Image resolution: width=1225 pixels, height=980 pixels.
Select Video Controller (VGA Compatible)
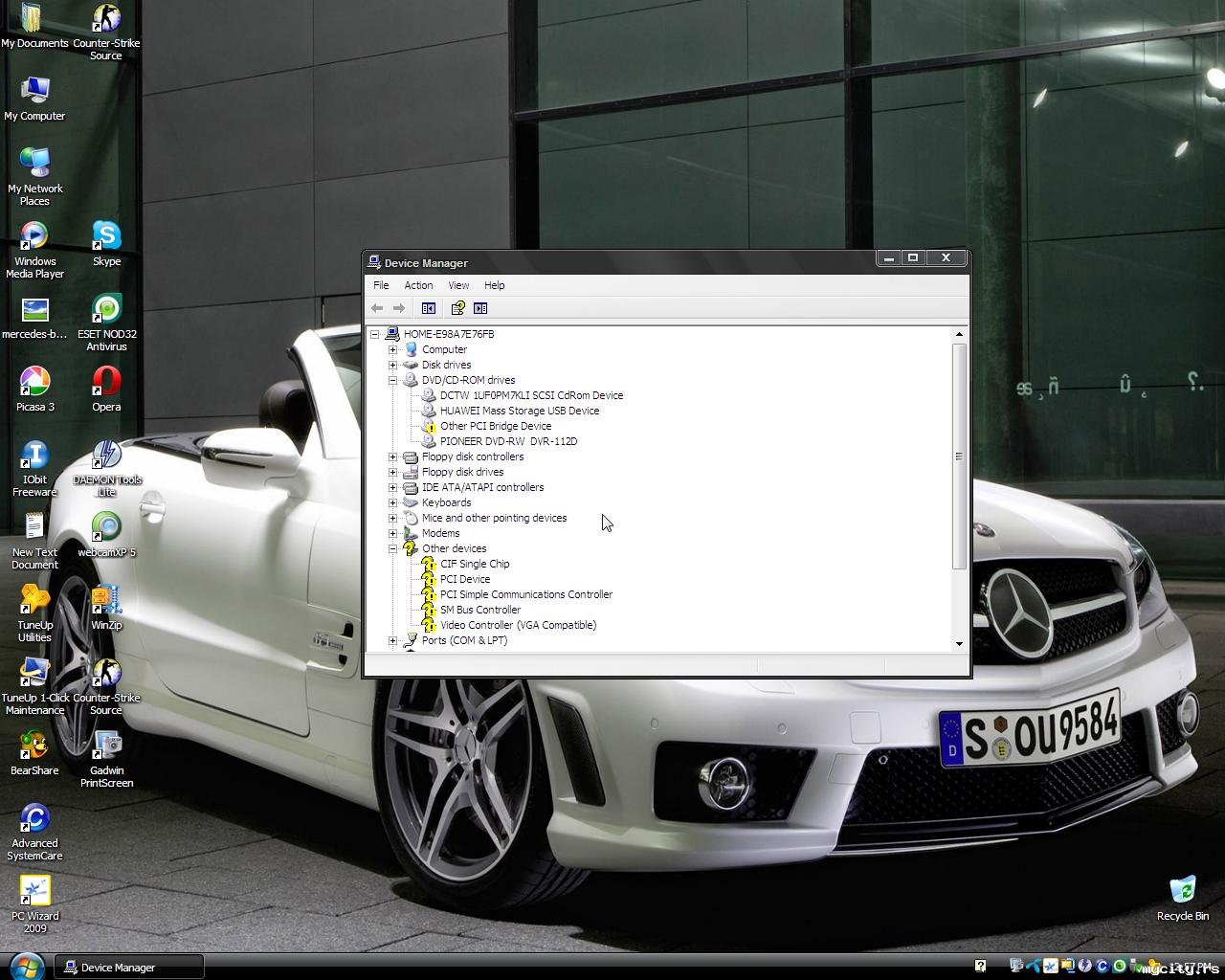(x=518, y=625)
